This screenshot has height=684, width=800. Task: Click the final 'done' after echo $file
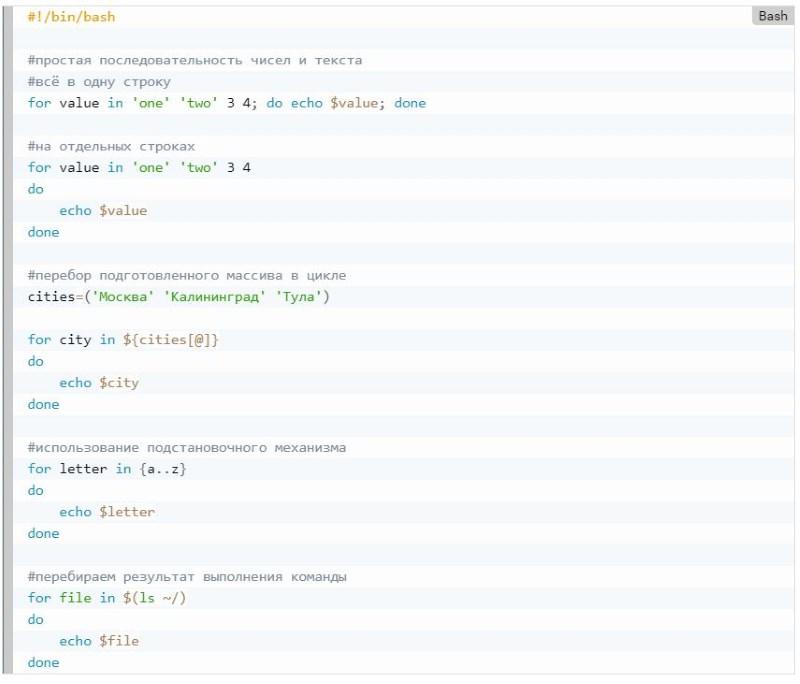click(43, 663)
